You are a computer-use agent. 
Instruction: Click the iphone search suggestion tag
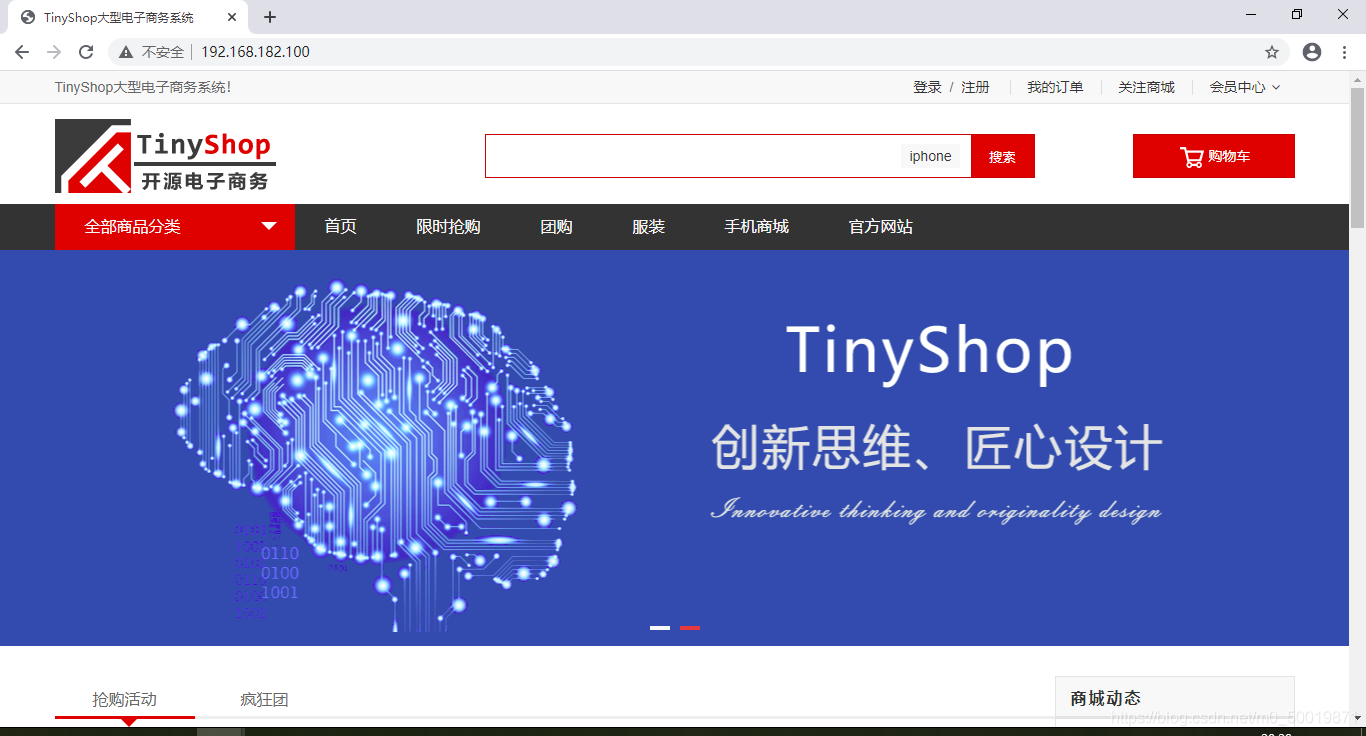click(x=930, y=156)
